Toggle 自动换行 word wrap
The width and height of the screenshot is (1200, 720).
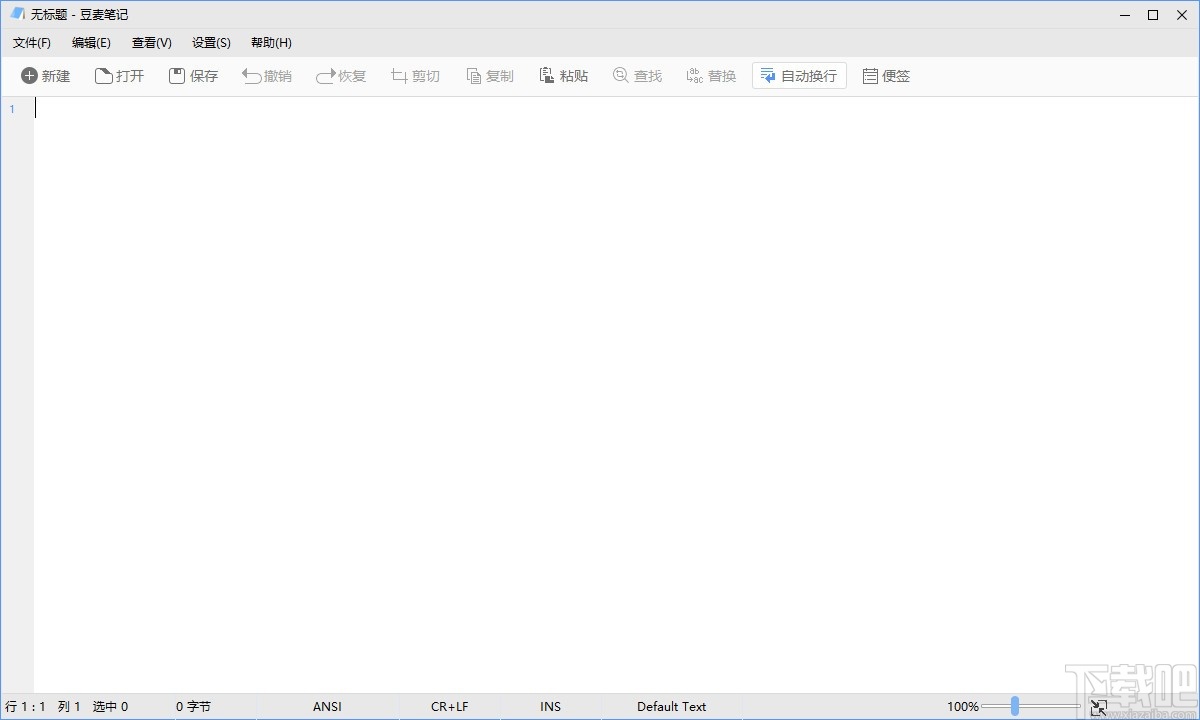coord(799,76)
